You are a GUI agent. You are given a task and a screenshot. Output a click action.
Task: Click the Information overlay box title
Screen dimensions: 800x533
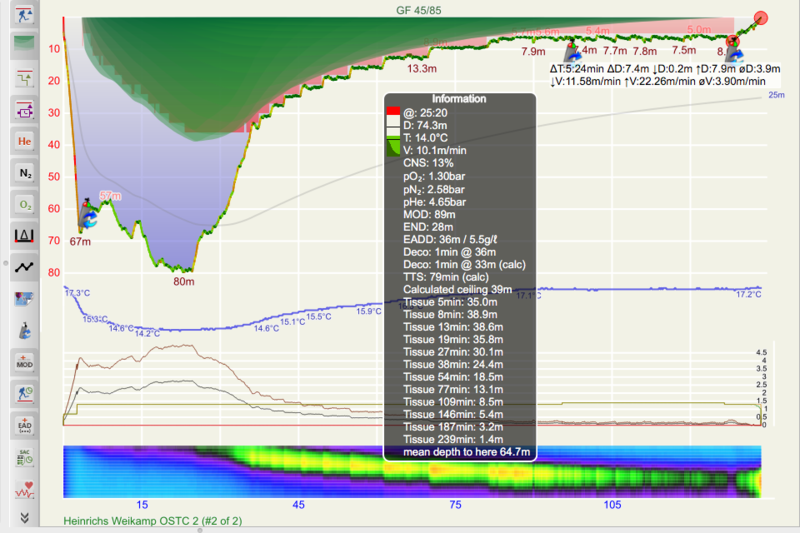459,100
